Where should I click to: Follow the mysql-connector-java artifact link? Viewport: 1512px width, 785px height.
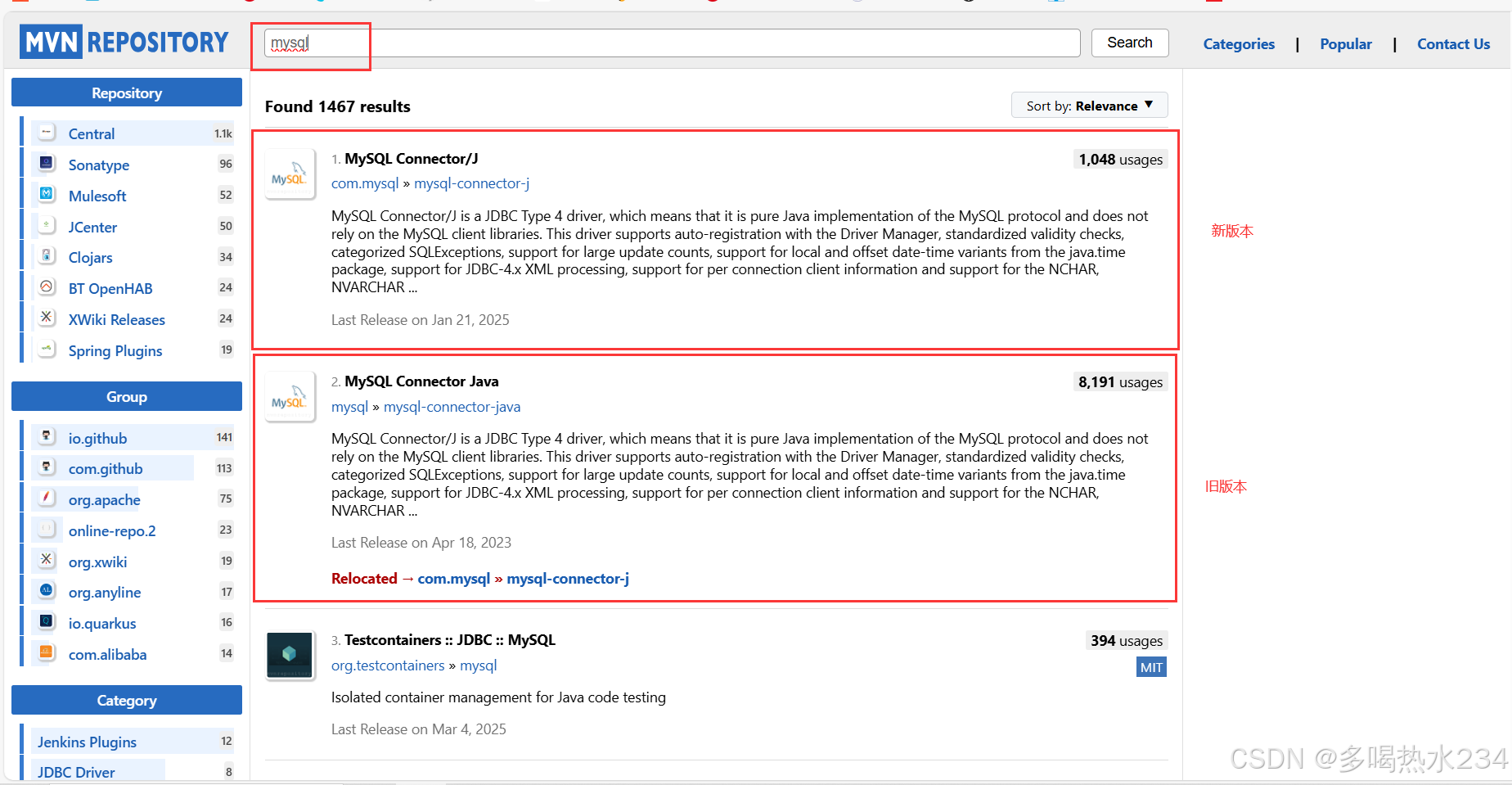(452, 407)
